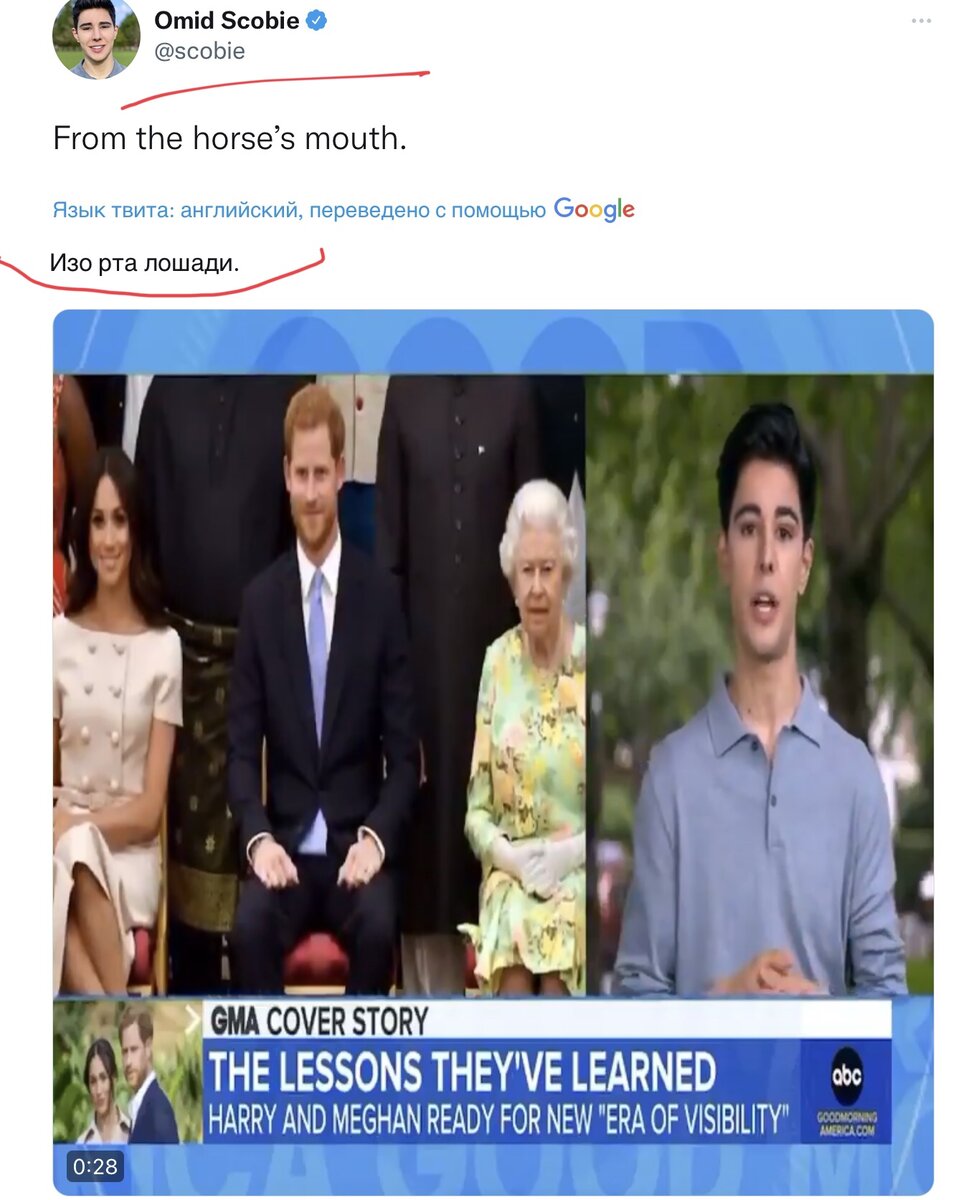Select the translated text 'Изо рта лошади.'
The width and height of the screenshot is (966, 1200).
coord(145,263)
